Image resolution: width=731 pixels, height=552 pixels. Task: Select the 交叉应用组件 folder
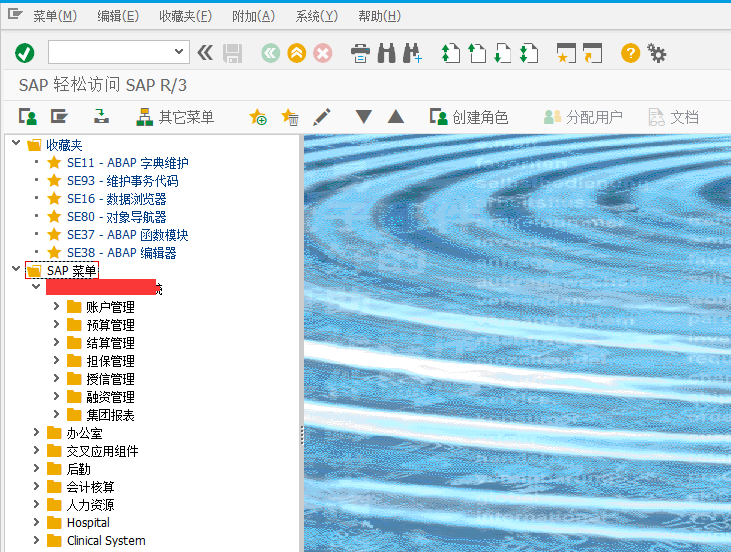point(102,451)
